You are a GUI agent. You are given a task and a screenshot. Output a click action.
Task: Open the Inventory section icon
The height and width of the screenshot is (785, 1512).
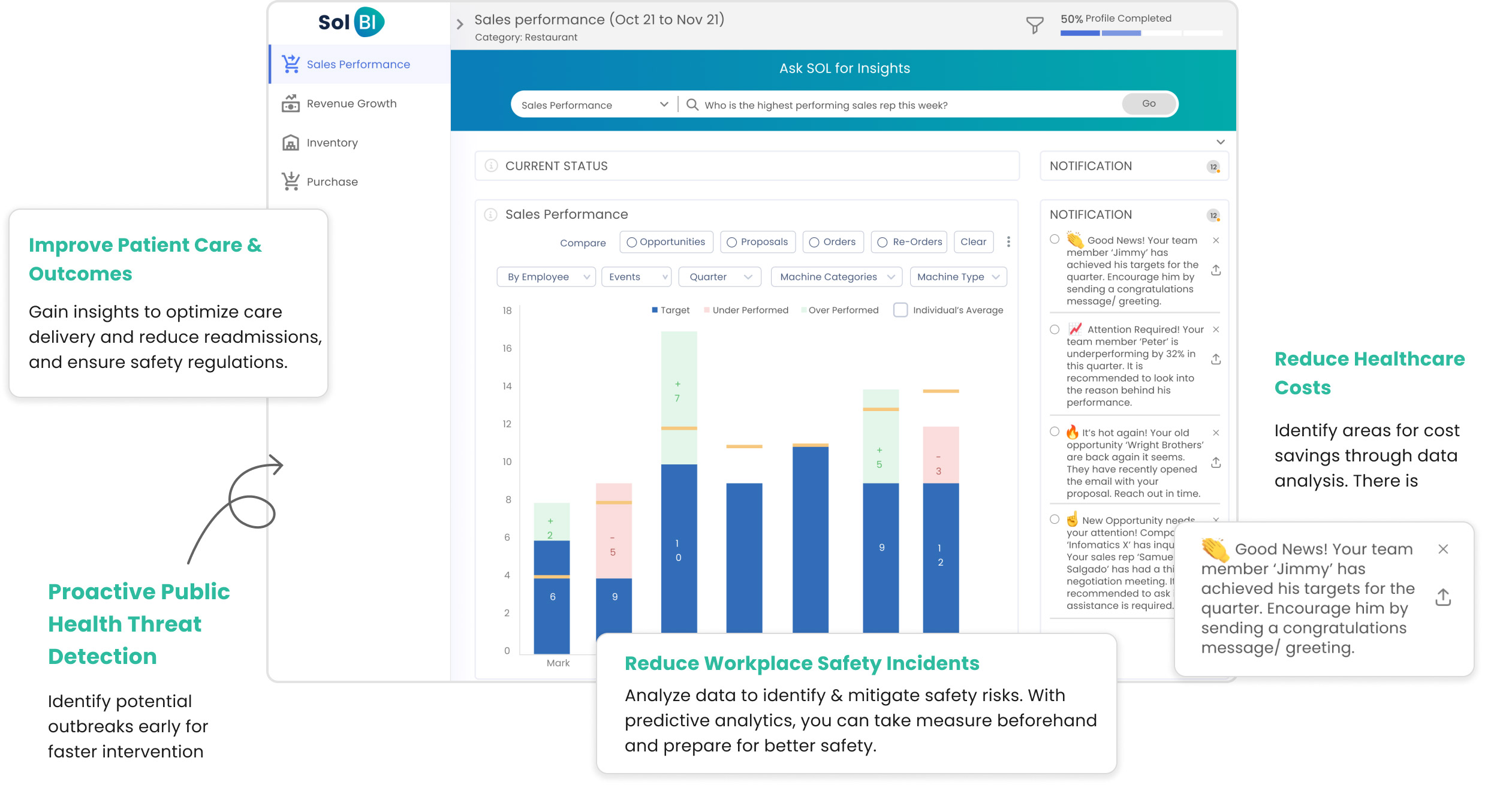point(291,143)
